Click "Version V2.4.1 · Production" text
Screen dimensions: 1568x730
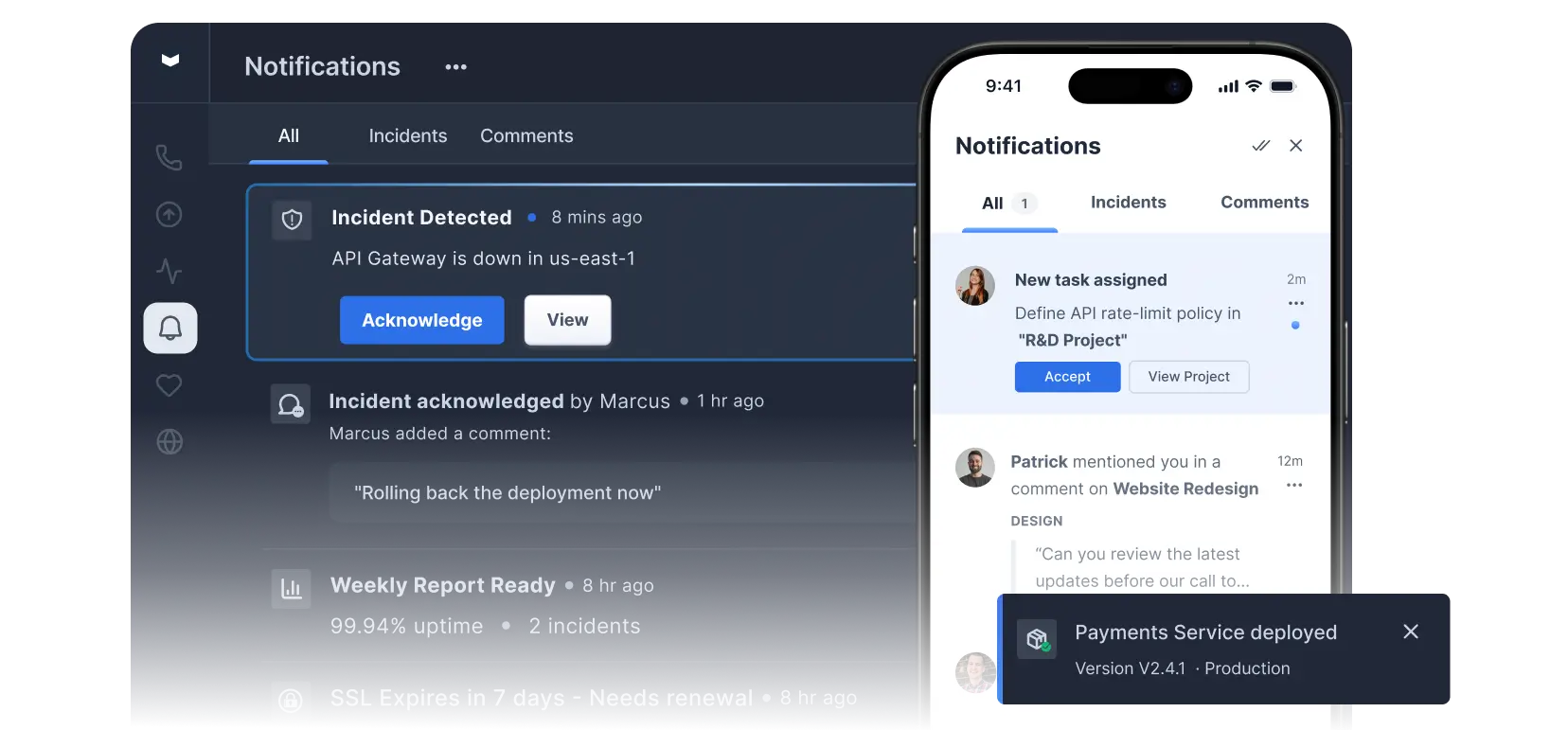(x=1183, y=668)
